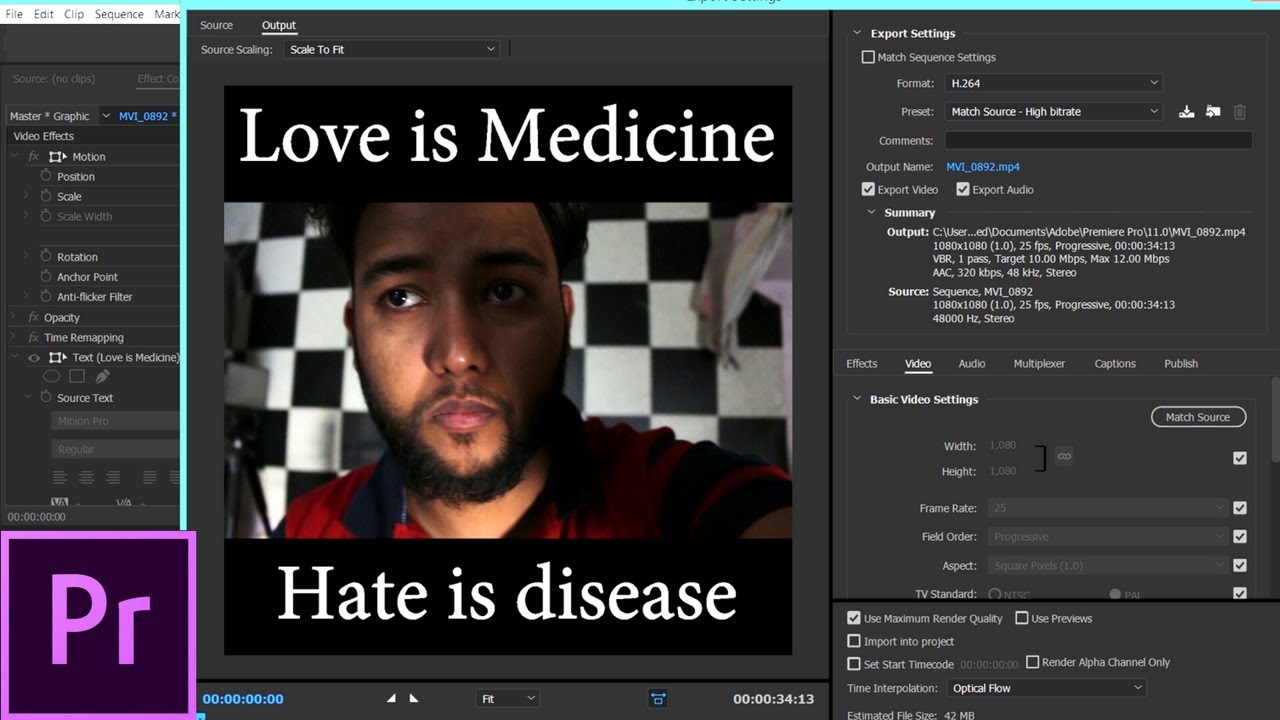Switch to the Output tab
1280x720 pixels.
tap(279, 25)
